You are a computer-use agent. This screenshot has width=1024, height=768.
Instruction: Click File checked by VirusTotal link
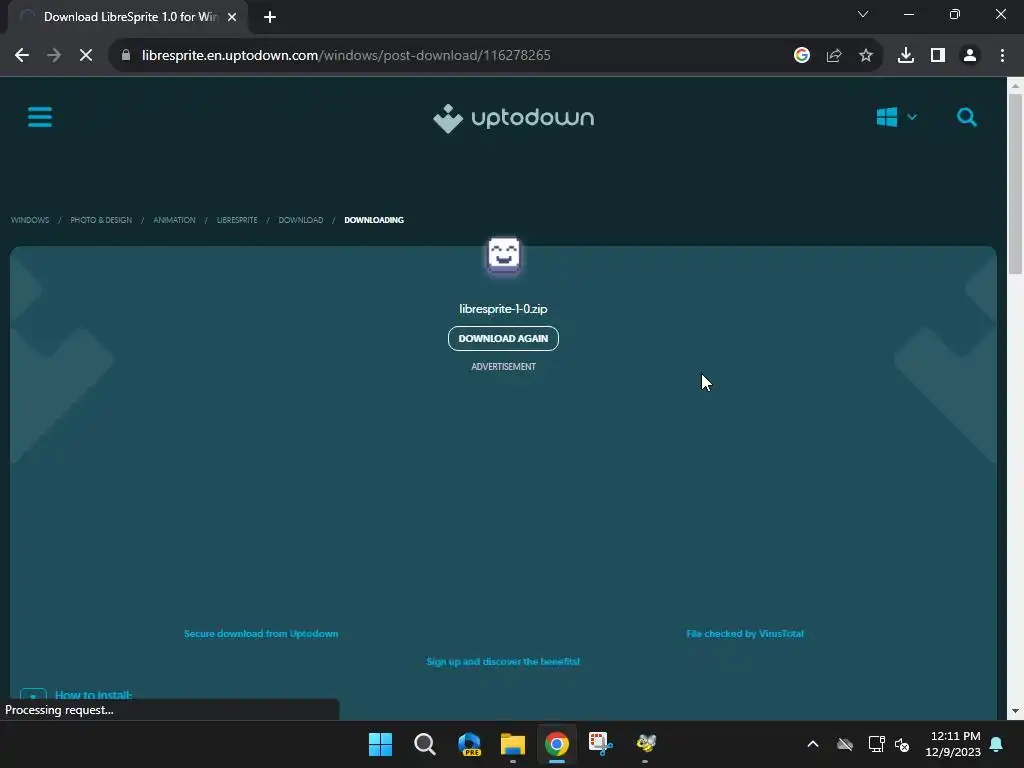click(x=745, y=633)
